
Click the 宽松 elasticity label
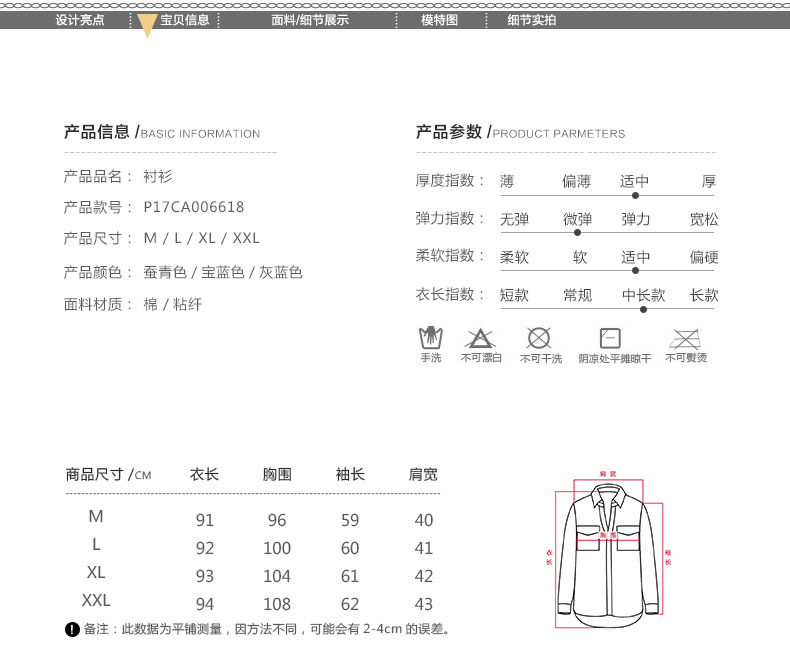coord(704,219)
